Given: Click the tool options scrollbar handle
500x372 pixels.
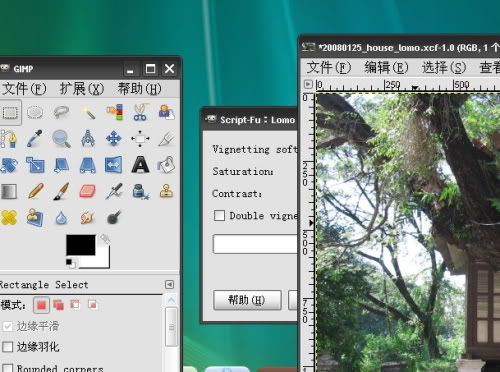Looking at the screenshot, I should coord(171,327).
